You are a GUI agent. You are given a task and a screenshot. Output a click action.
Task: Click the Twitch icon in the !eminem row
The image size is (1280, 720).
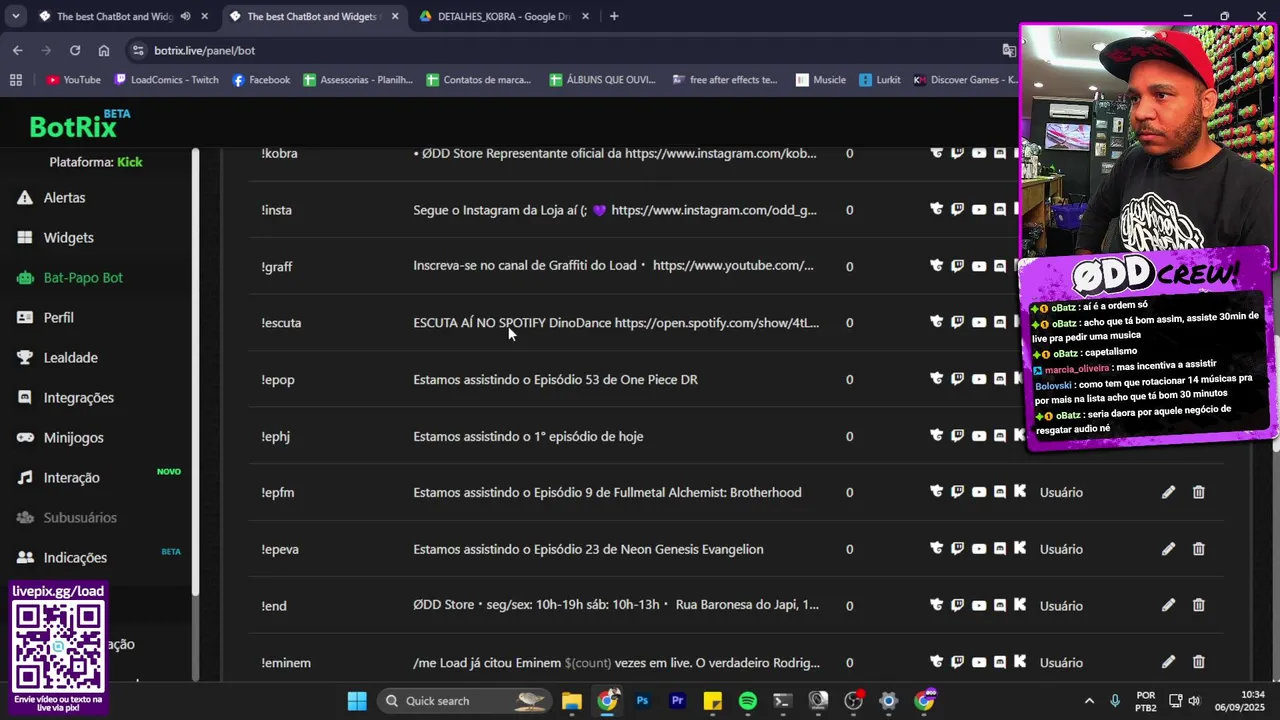(x=958, y=661)
